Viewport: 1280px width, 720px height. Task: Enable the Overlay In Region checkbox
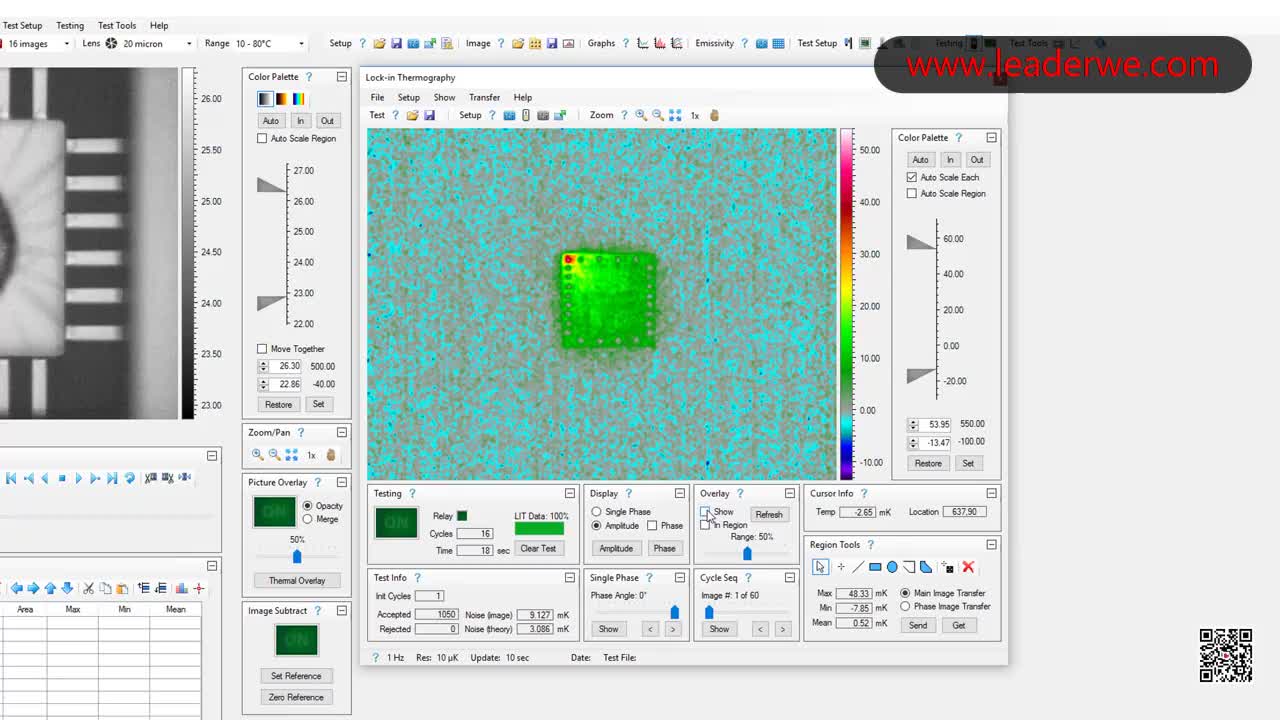pyautogui.click(x=705, y=525)
